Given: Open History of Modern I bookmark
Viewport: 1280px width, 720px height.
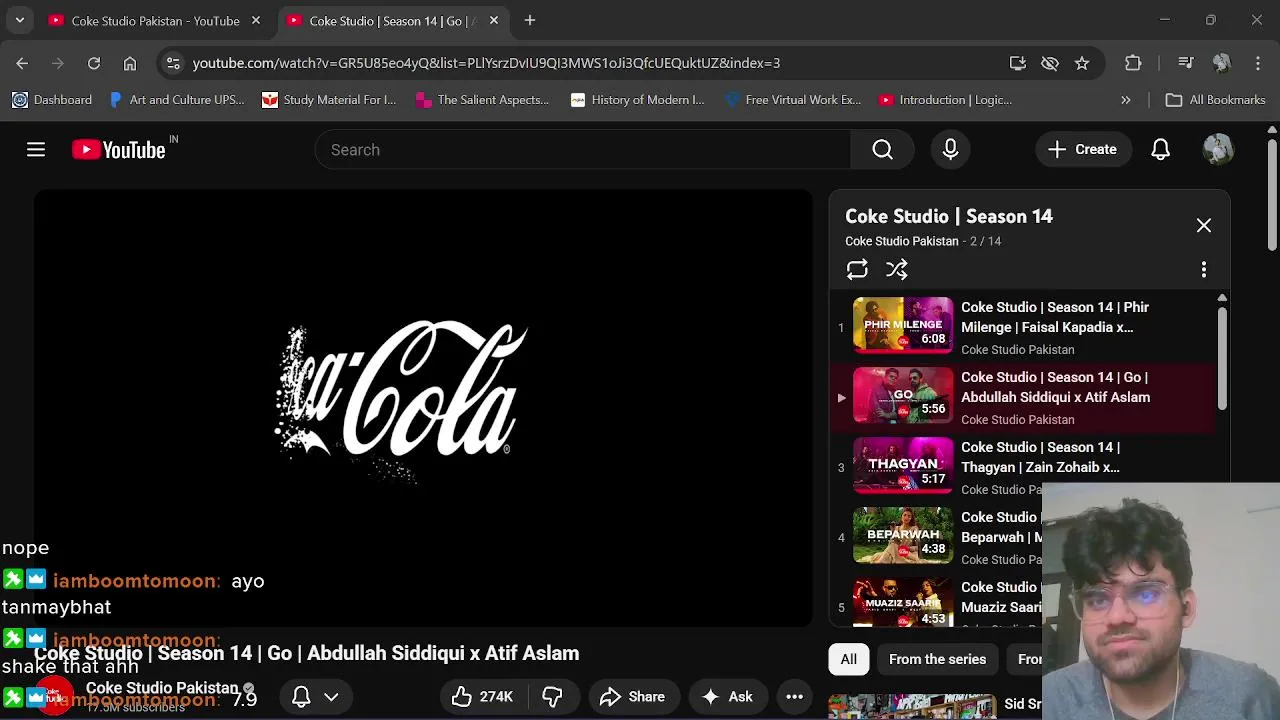Looking at the screenshot, I should [x=637, y=100].
